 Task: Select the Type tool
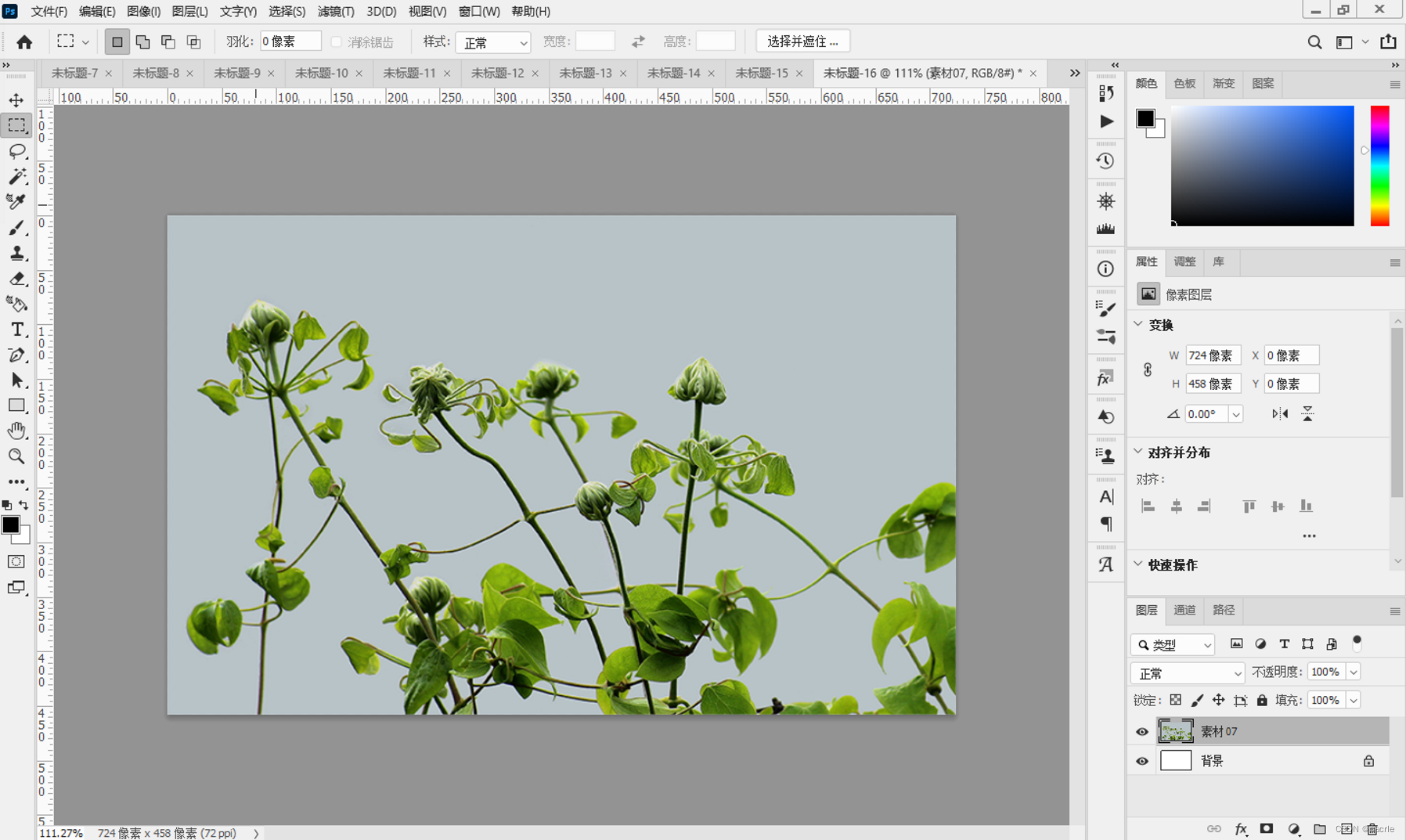click(16, 330)
